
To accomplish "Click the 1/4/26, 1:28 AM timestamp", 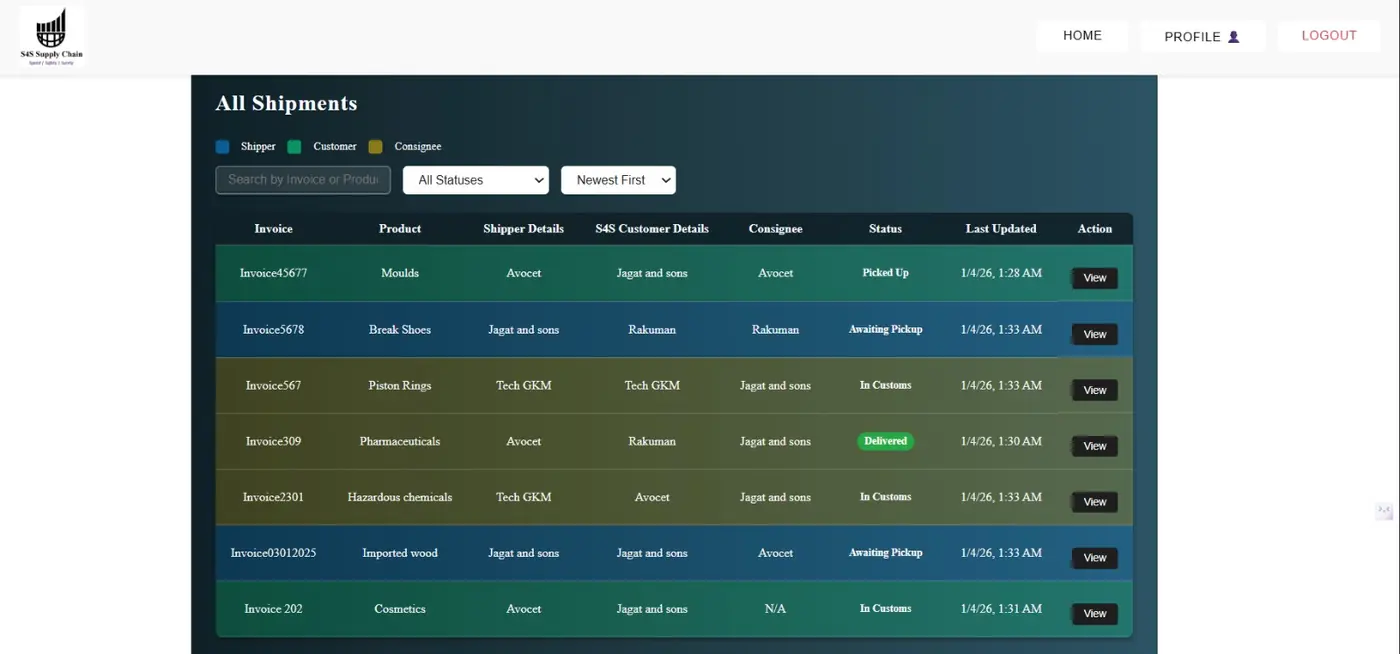I will 1001,273.
